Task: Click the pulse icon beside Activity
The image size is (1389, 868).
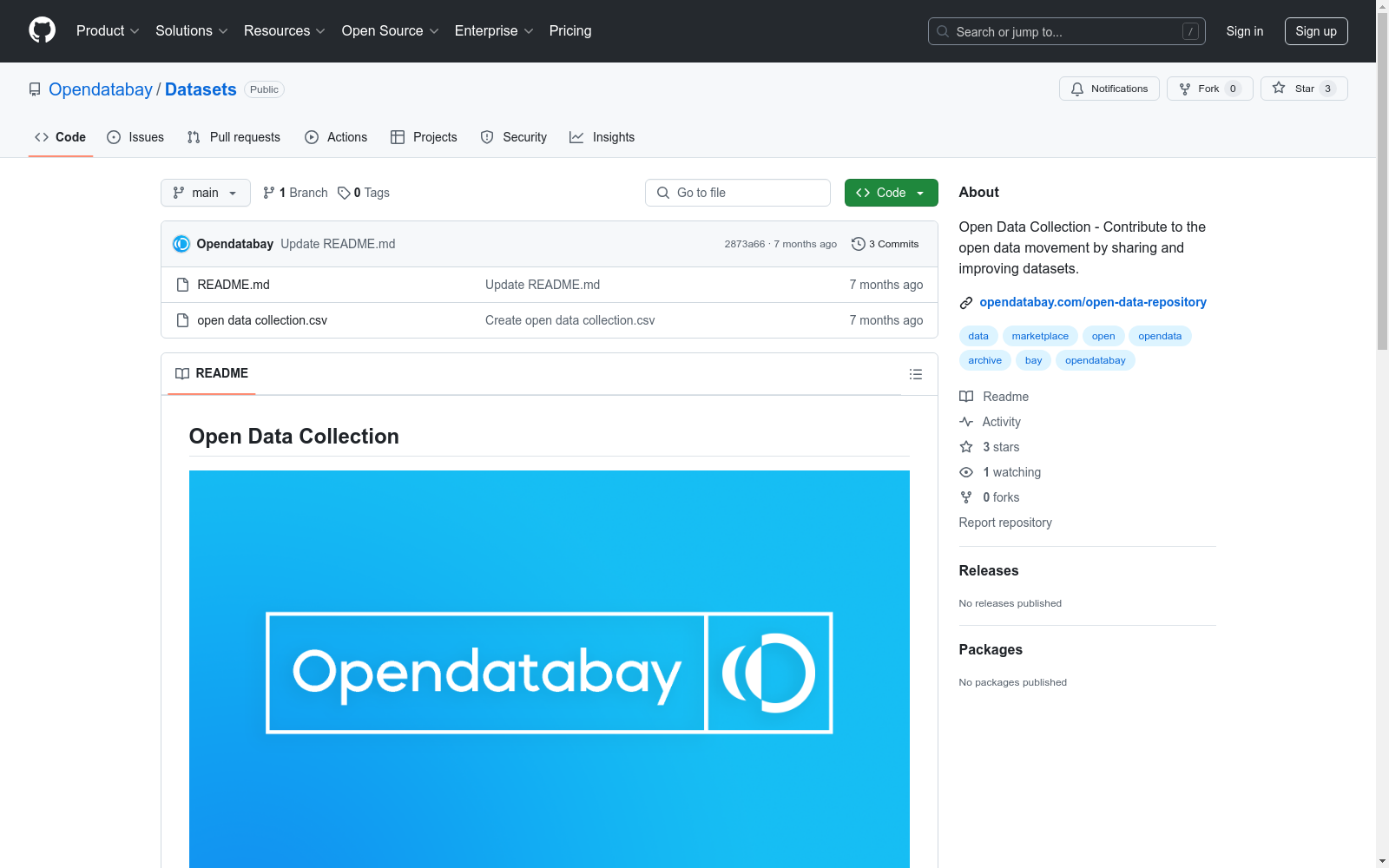Action: tap(966, 422)
